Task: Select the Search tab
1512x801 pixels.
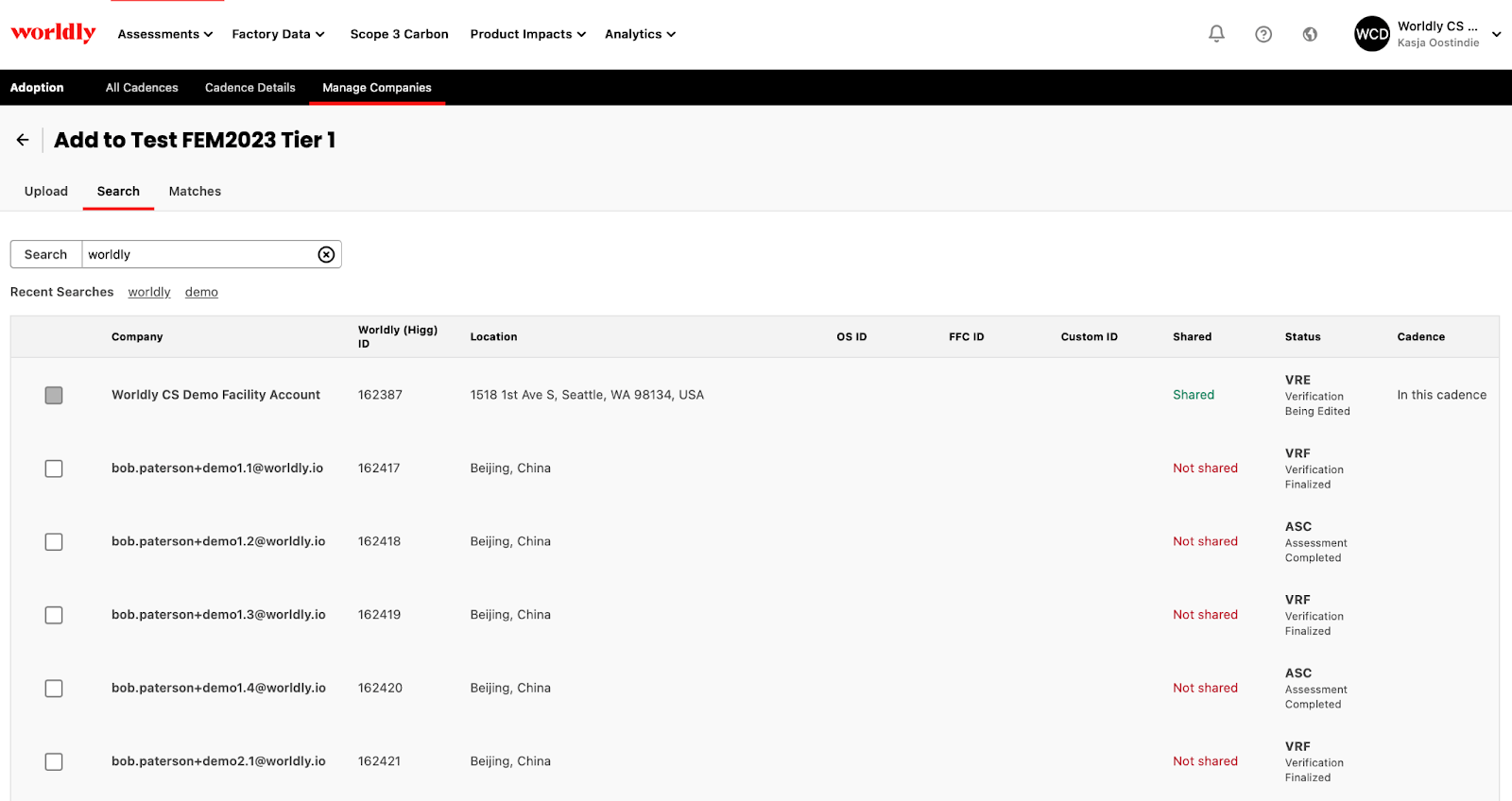Action: point(118,191)
